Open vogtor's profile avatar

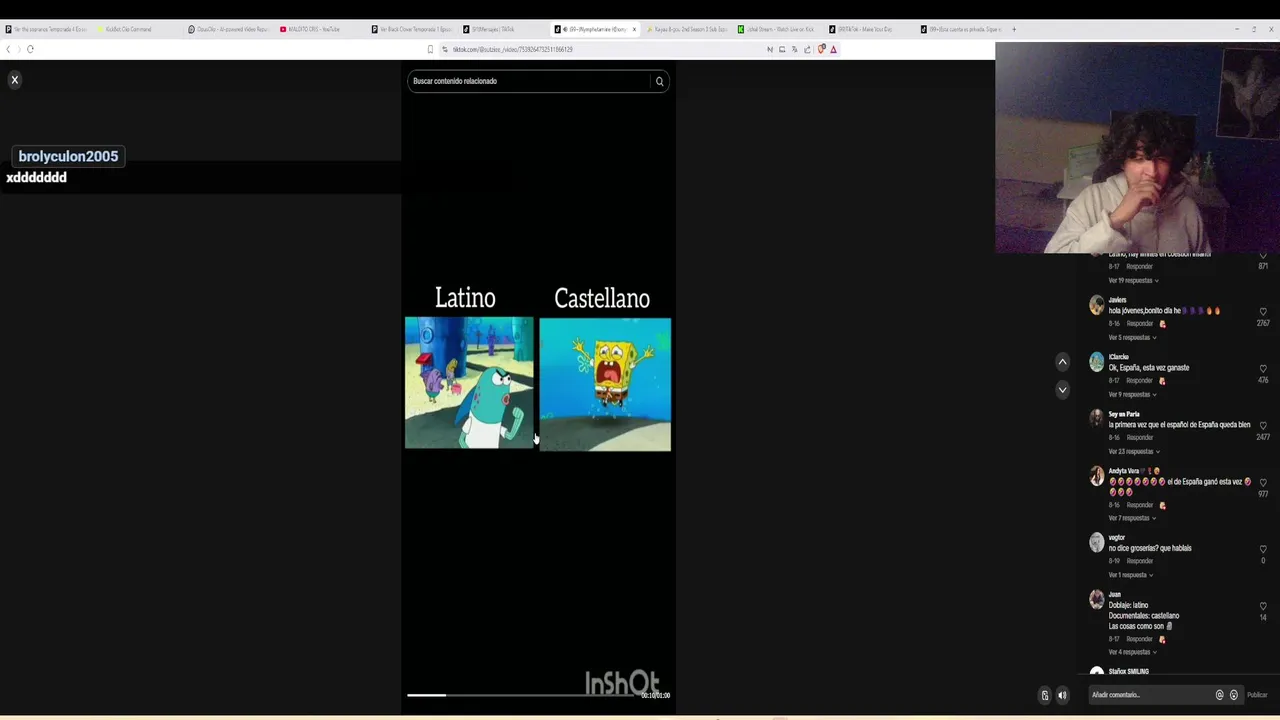click(x=1097, y=543)
